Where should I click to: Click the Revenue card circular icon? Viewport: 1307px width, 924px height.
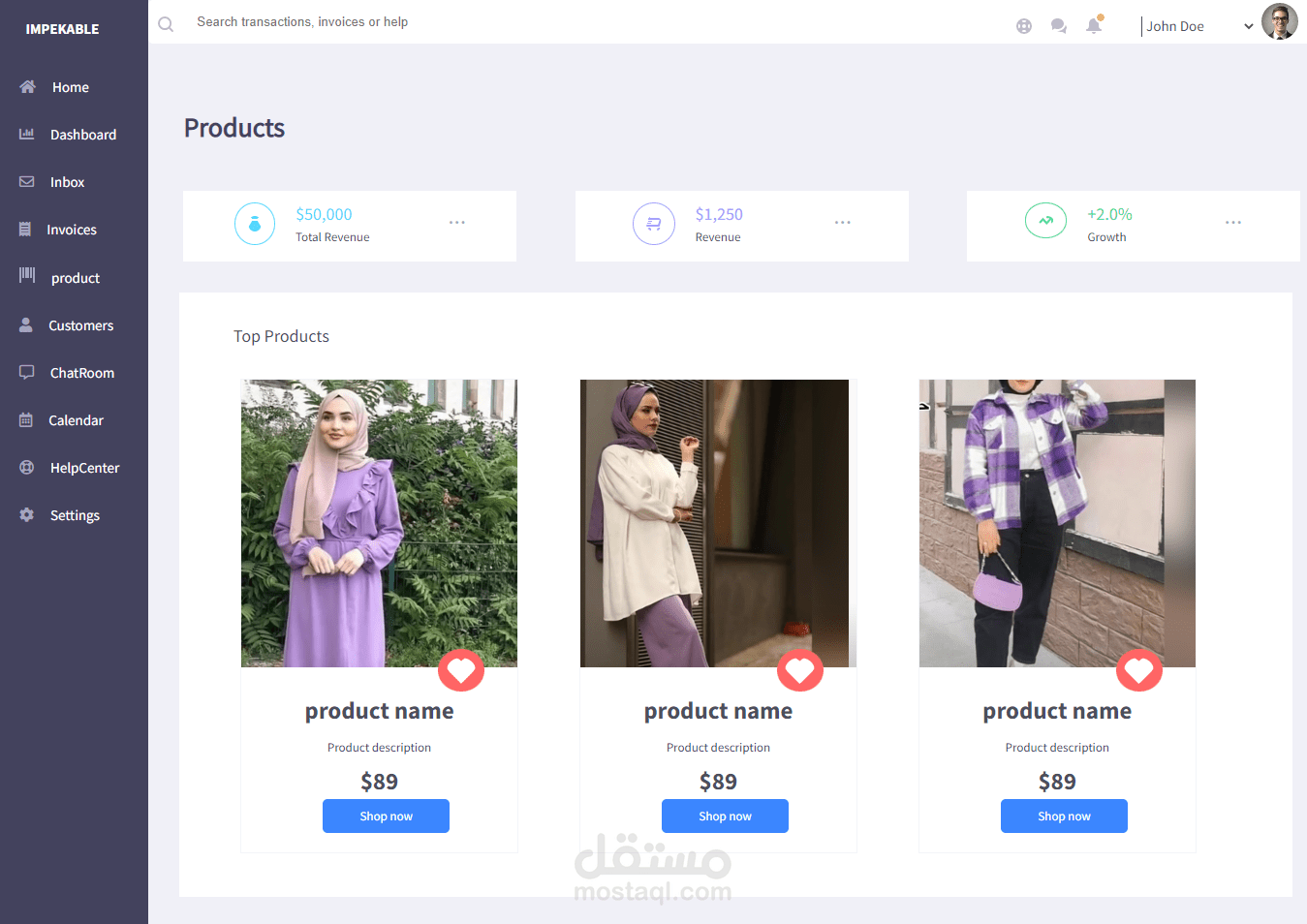(x=654, y=224)
